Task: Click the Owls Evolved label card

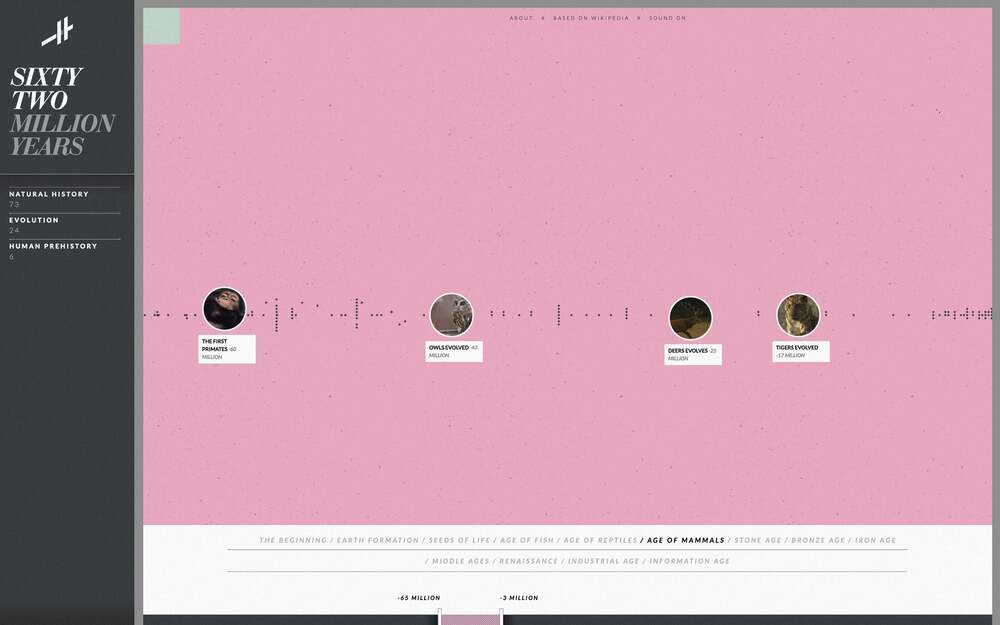Action: [454, 351]
